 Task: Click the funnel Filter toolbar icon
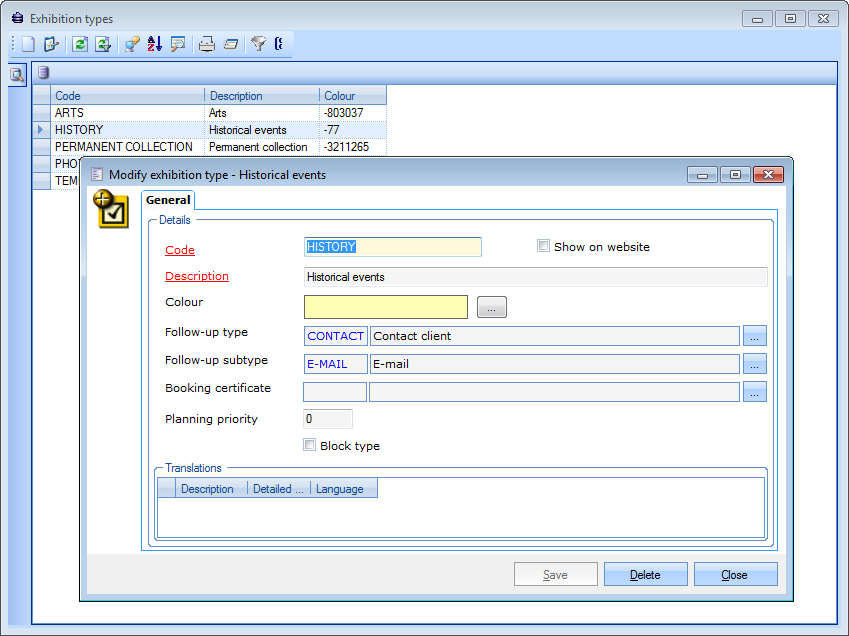[x=258, y=44]
